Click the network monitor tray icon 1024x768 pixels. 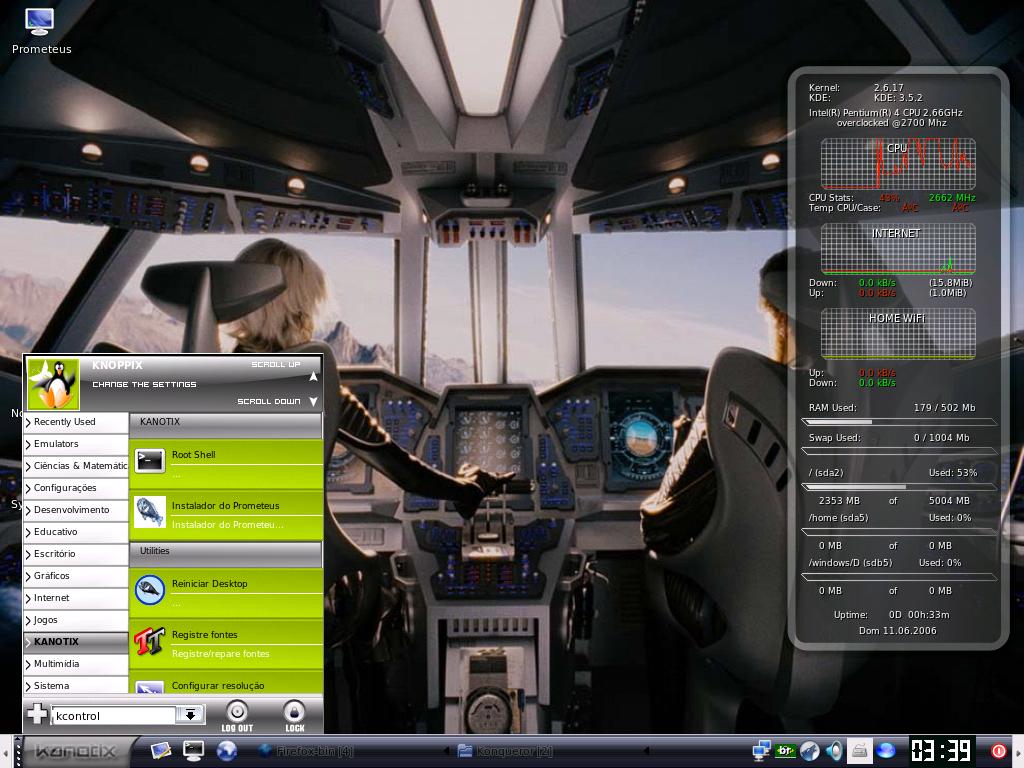[x=761, y=752]
